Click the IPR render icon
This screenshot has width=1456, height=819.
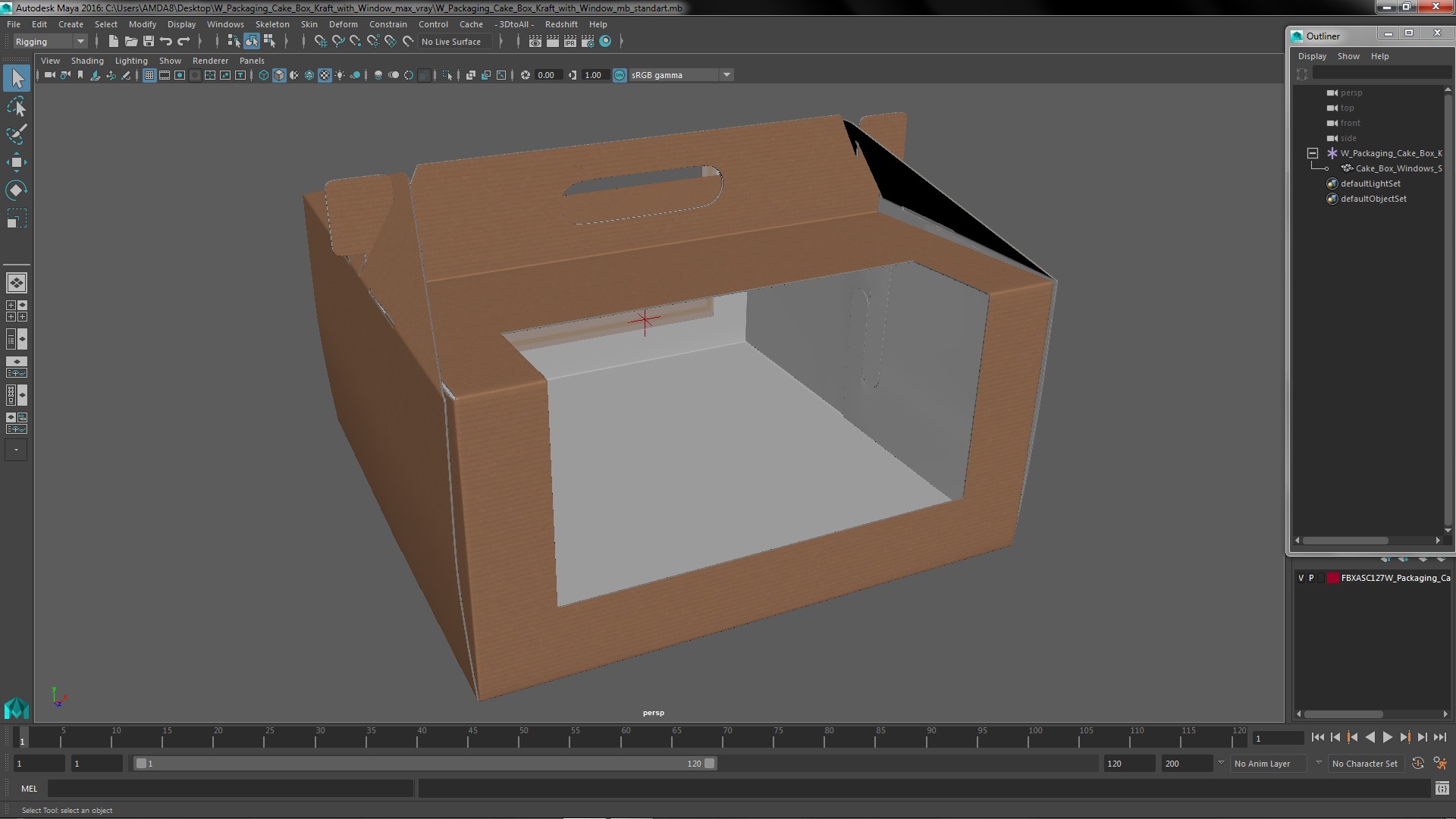(x=570, y=42)
